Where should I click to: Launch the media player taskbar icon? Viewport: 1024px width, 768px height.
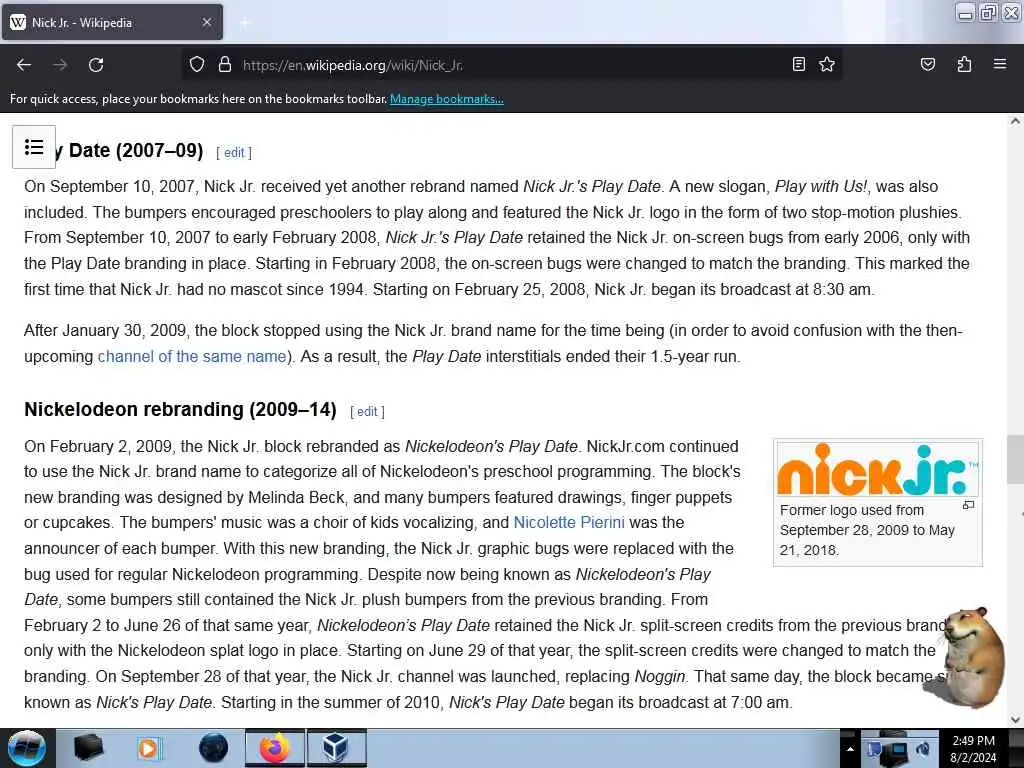pos(148,748)
